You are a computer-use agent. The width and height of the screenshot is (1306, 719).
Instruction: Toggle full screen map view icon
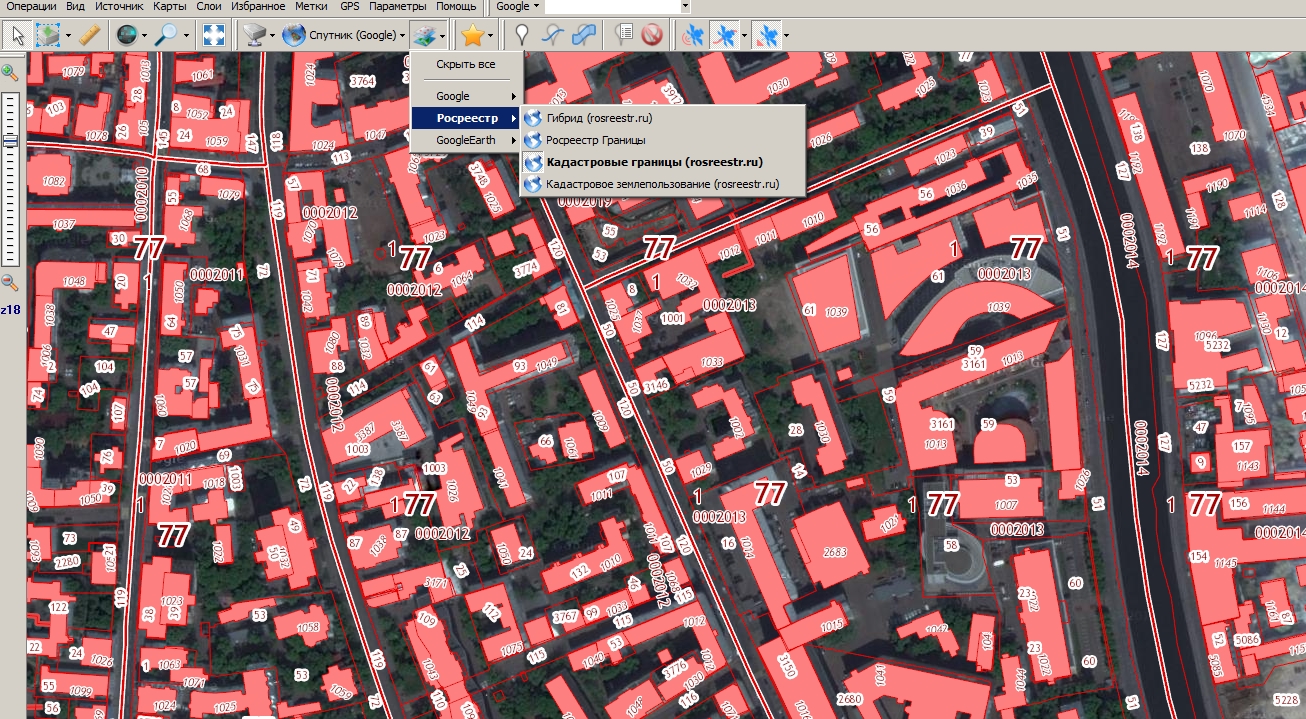(x=213, y=36)
